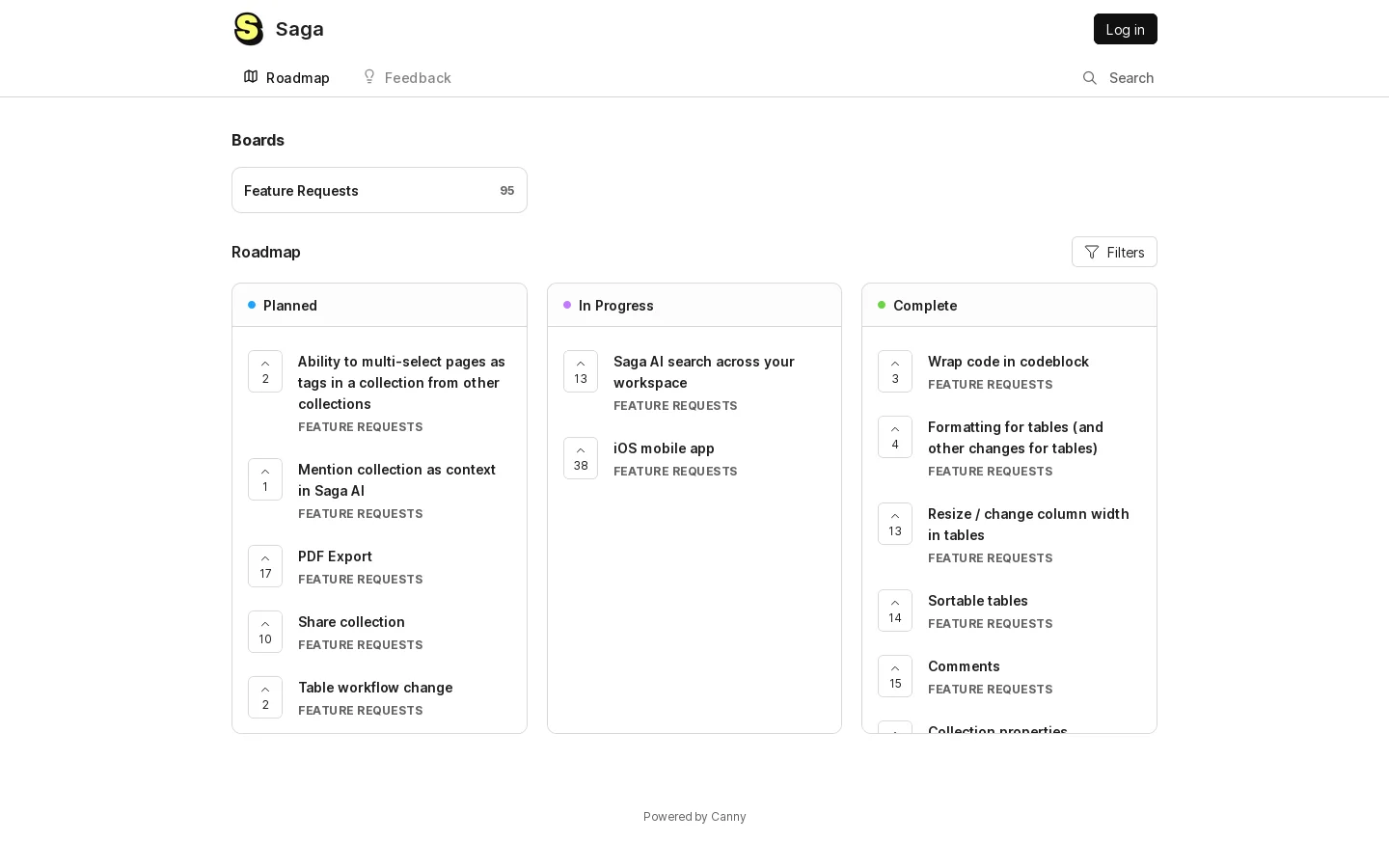This screenshot has width=1389, height=868.
Task: Upvote the Share collection request
Action: [265, 632]
